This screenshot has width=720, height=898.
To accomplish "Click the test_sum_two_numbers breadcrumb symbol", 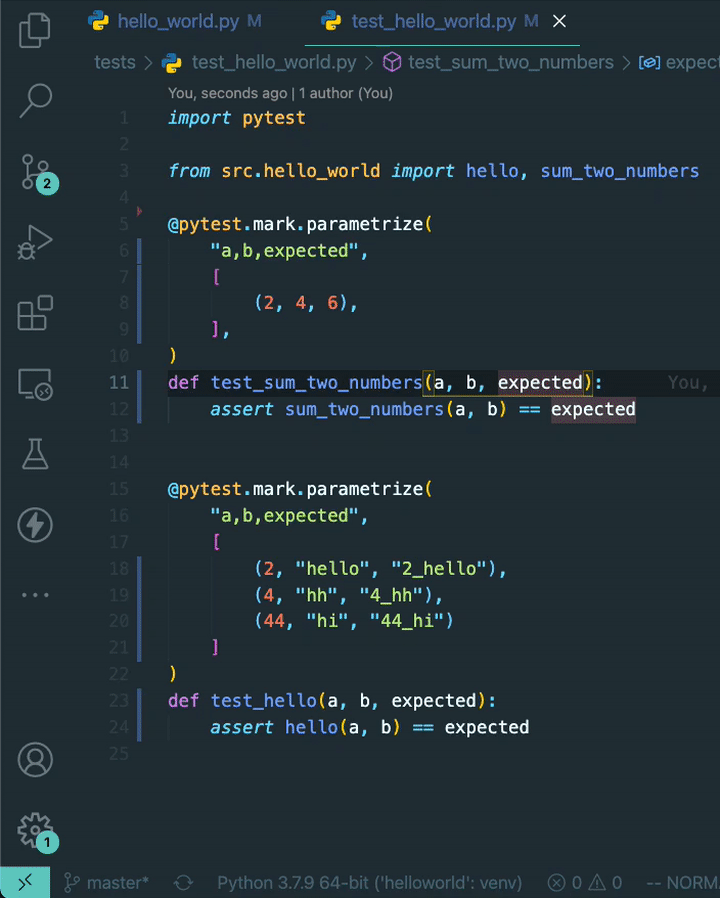I will point(510,62).
